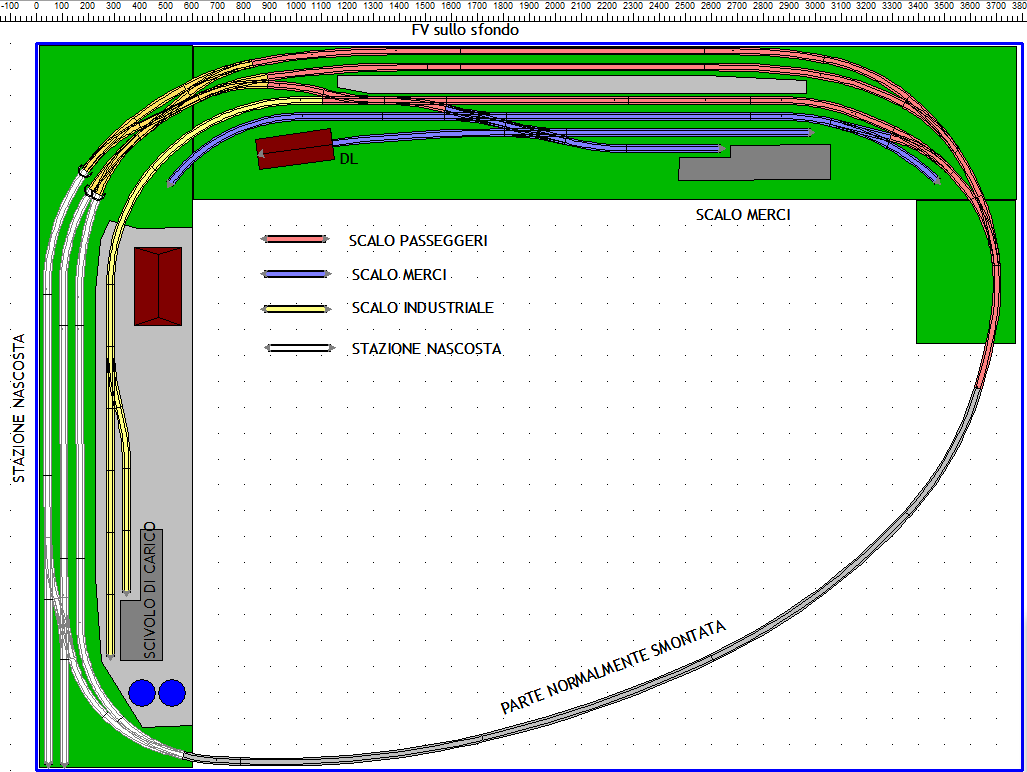Image resolution: width=1027 pixels, height=772 pixels.
Task: Click the SCIVOLO DI CARICO vertical label
Action: 149,589
